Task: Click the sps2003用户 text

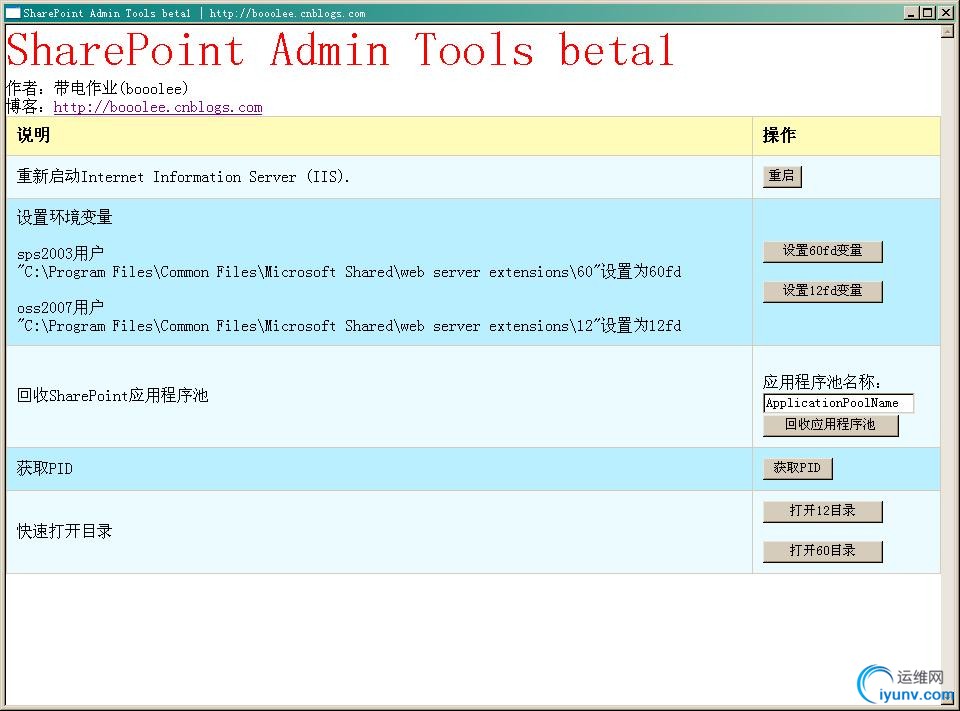Action: click(60, 254)
